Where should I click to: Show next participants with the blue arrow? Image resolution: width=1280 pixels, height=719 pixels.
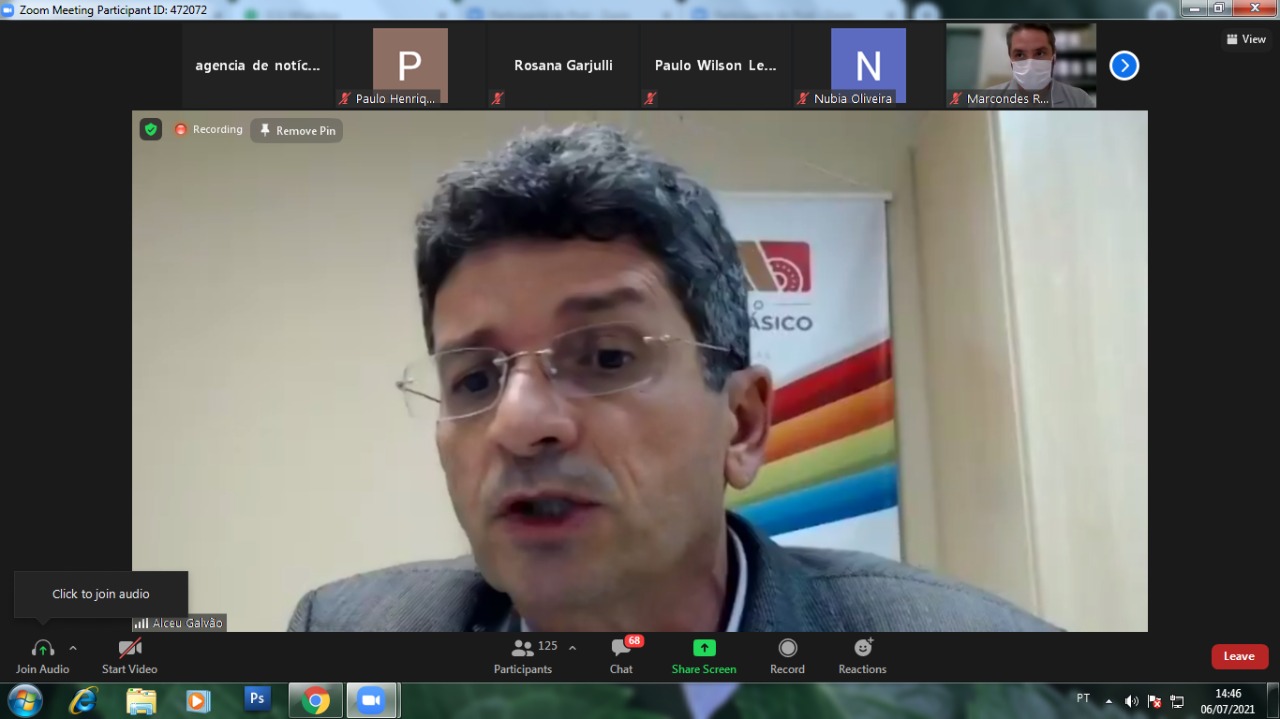pyautogui.click(x=1124, y=66)
